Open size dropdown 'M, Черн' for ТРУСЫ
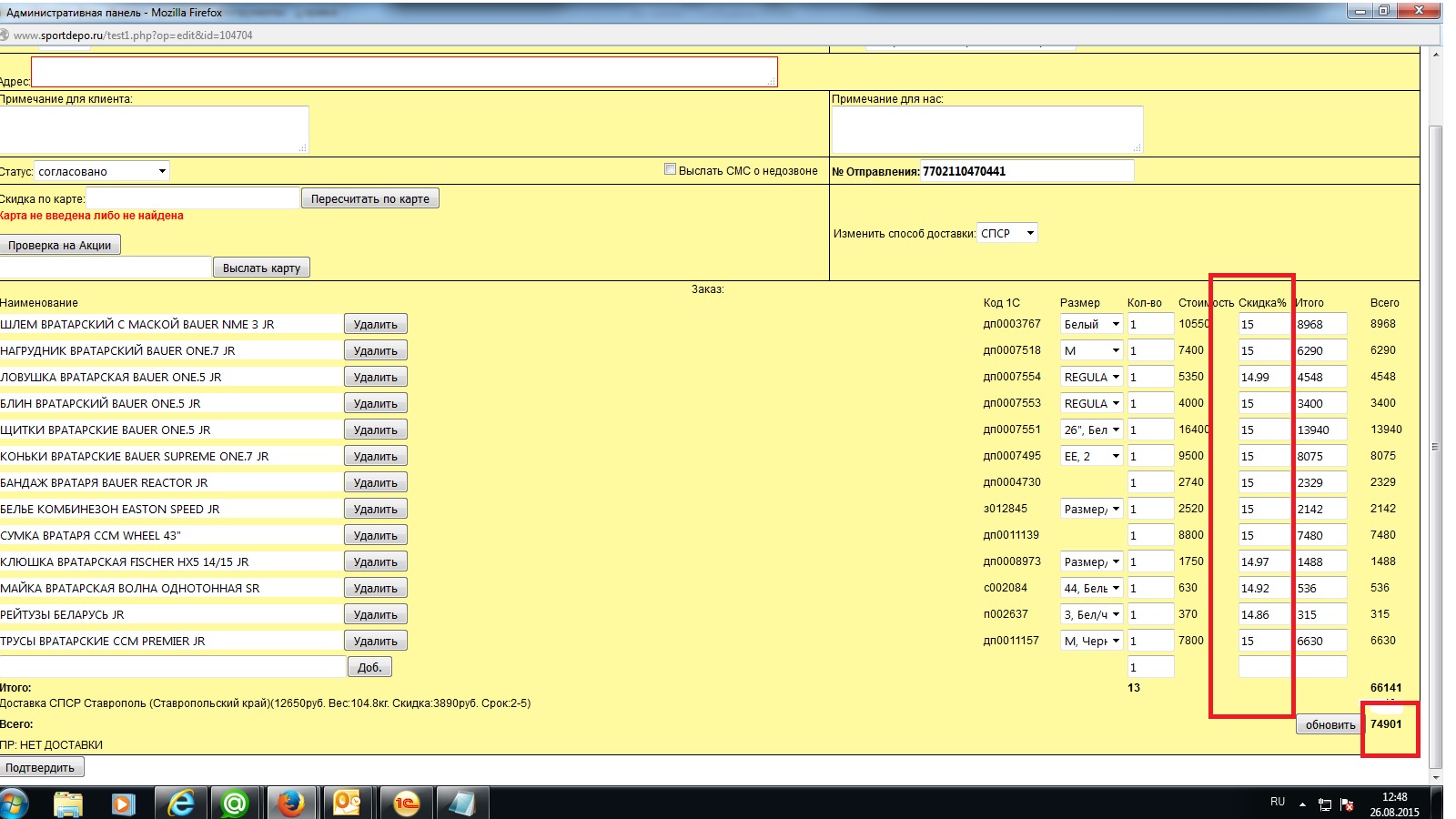The width and height of the screenshot is (1456, 819). pyautogui.click(x=1091, y=641)
